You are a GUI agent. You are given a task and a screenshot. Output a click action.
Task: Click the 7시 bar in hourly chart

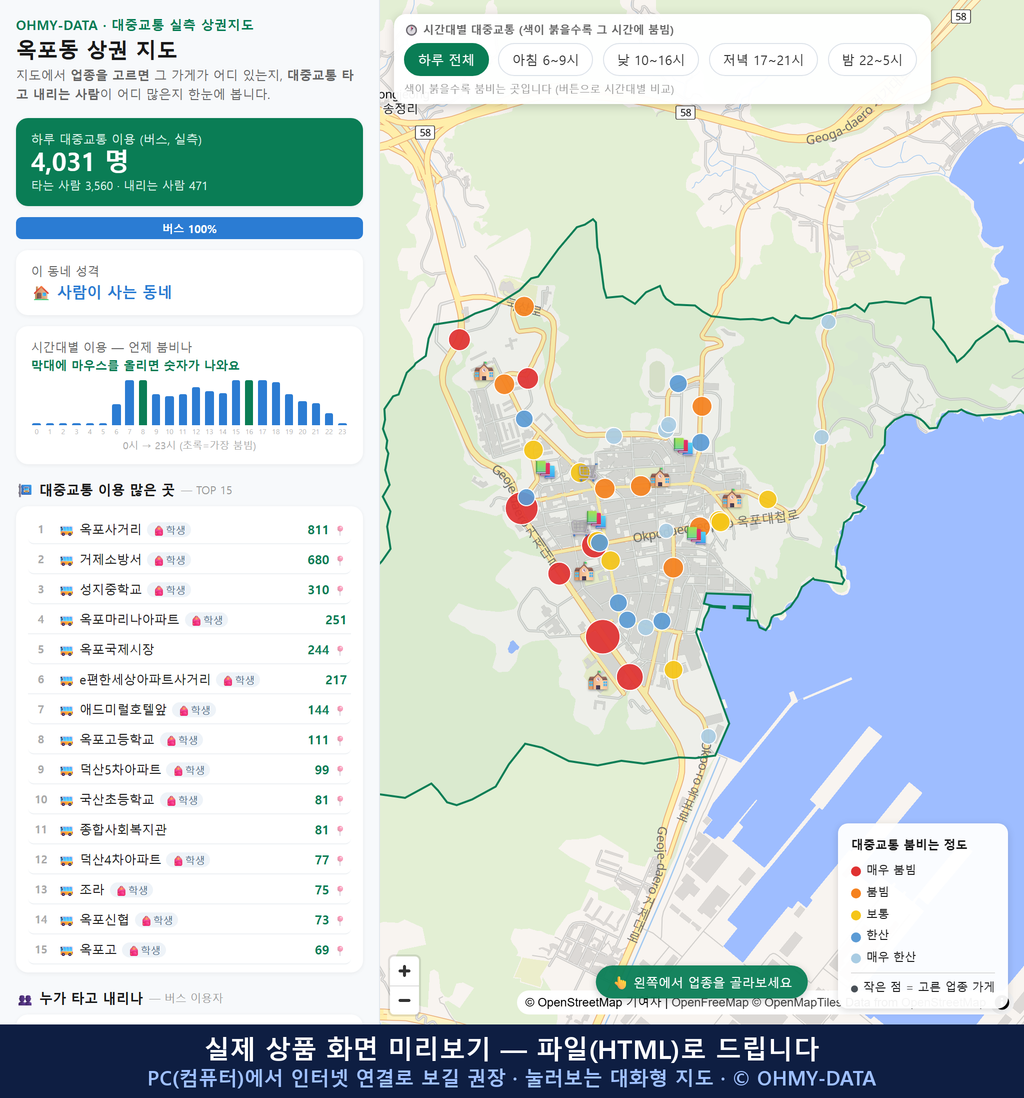(130, 403)
